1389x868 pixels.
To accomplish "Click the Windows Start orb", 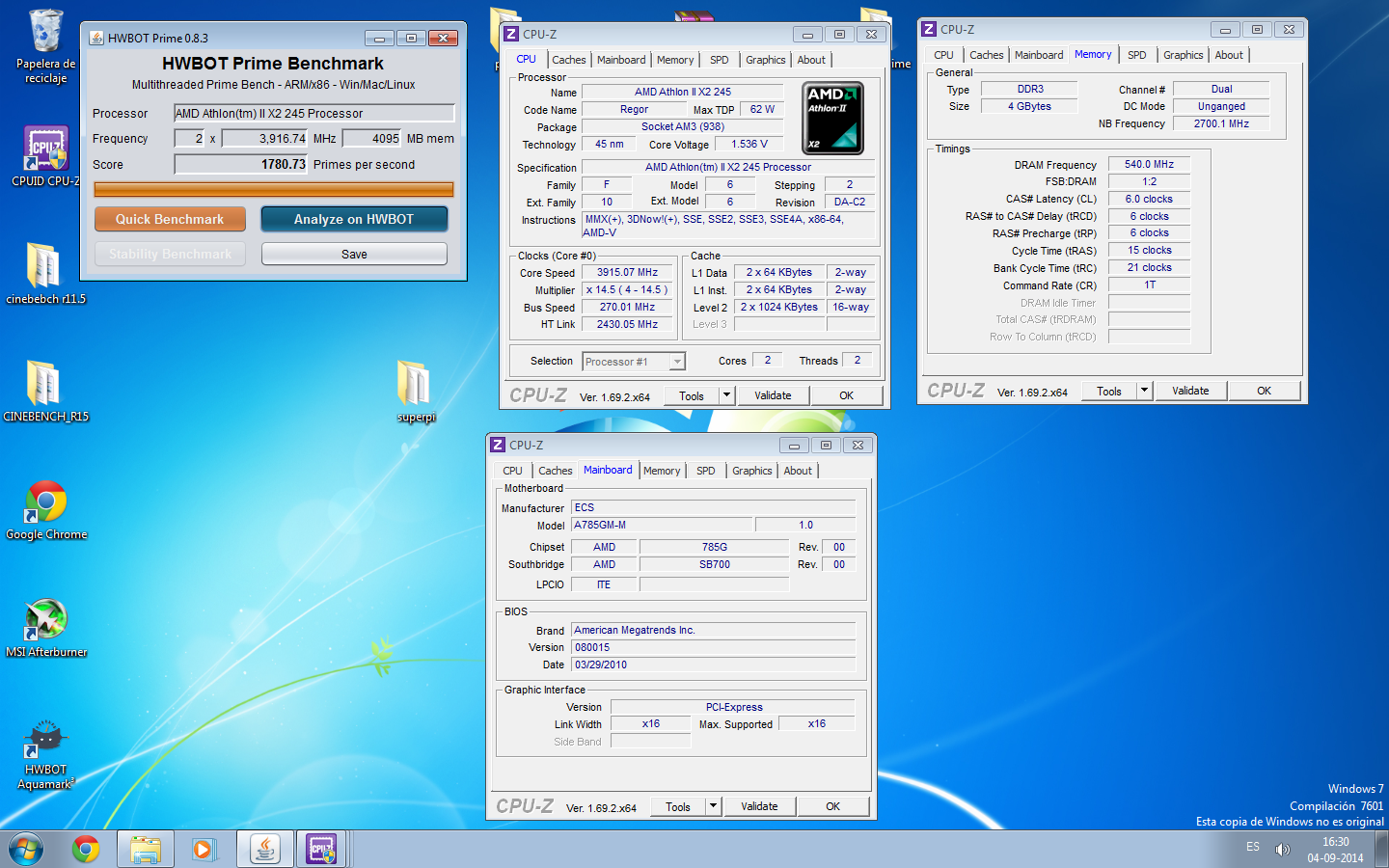I will tap(26, 849).
